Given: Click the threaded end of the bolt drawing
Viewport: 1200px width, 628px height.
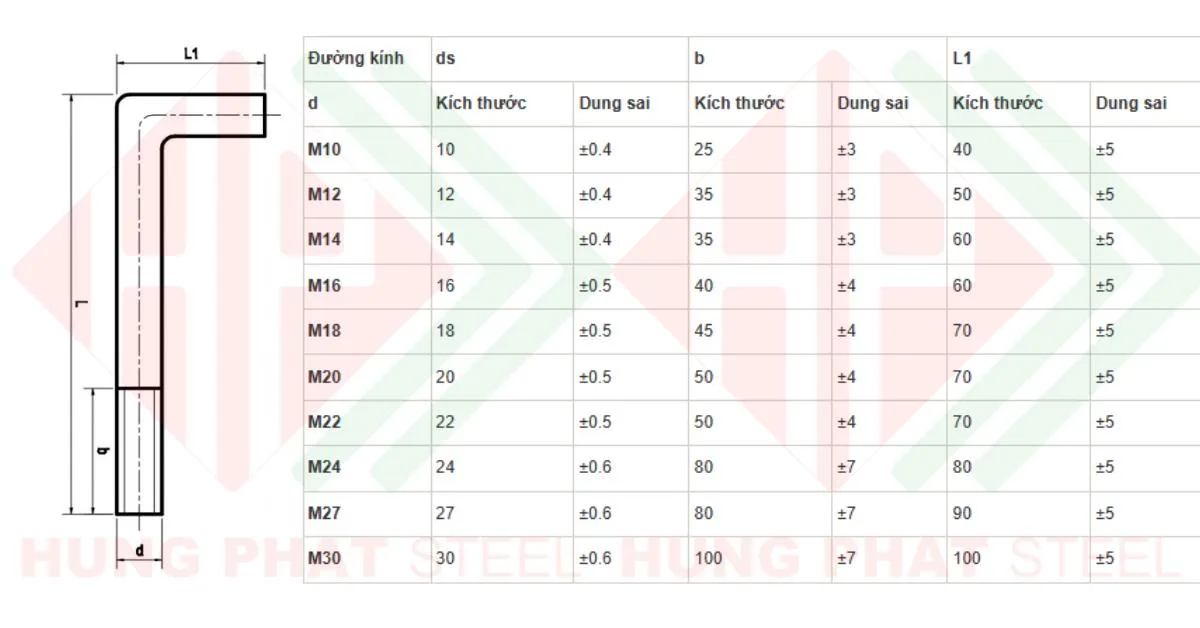Looking at the screenshot, I should tap(139, 451).
